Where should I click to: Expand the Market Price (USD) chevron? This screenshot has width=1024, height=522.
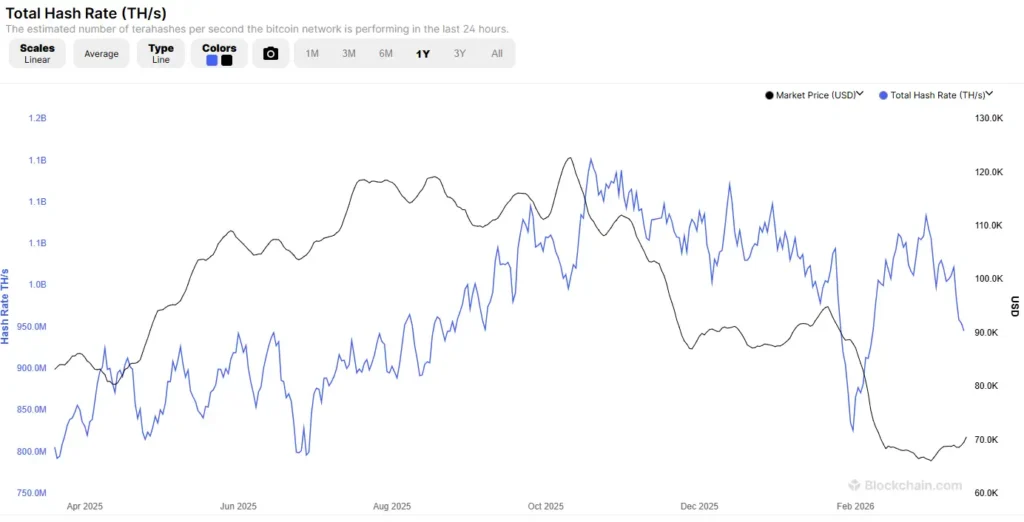point(860,94)
